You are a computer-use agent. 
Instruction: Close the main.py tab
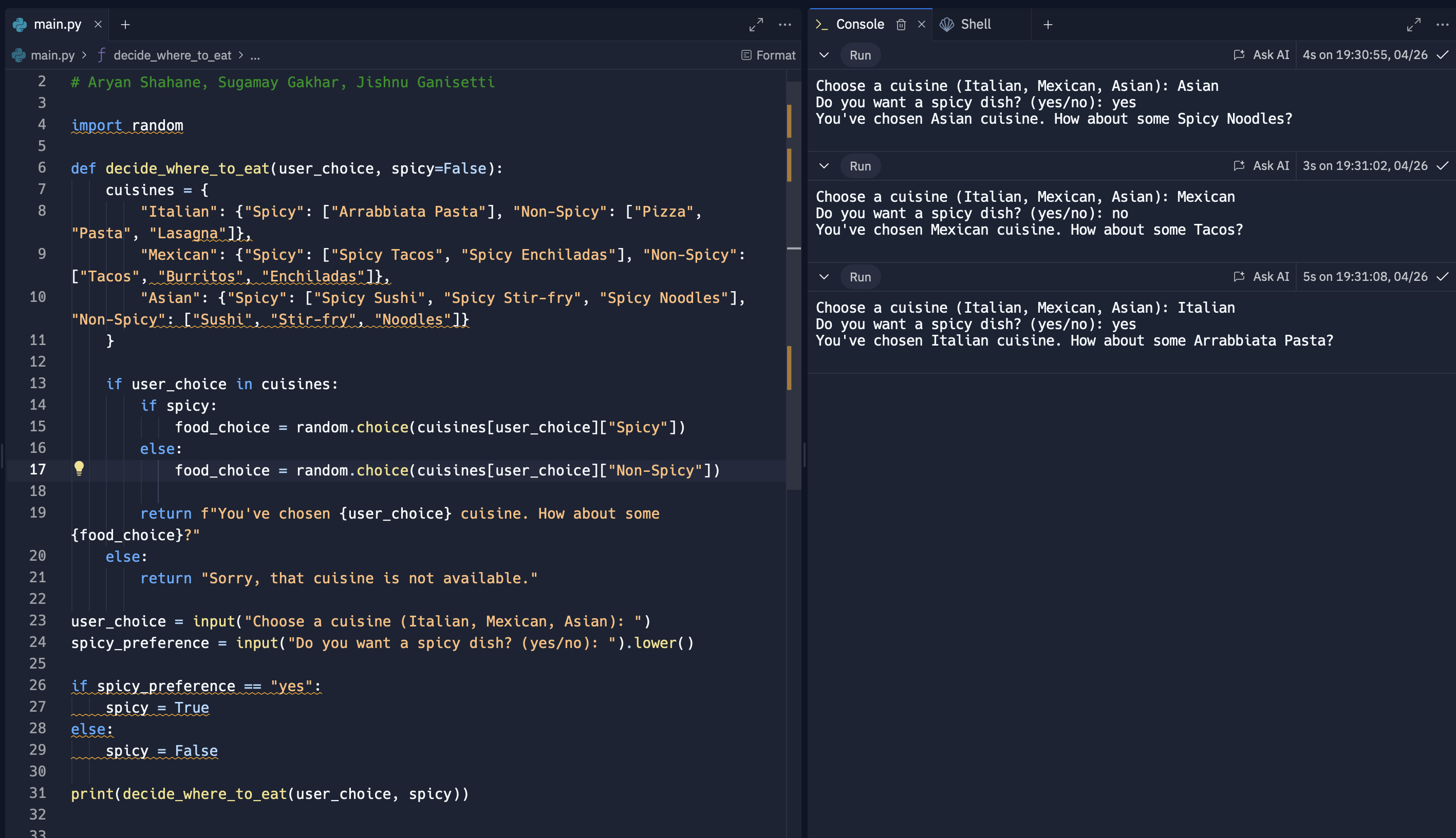pos(98,24)
